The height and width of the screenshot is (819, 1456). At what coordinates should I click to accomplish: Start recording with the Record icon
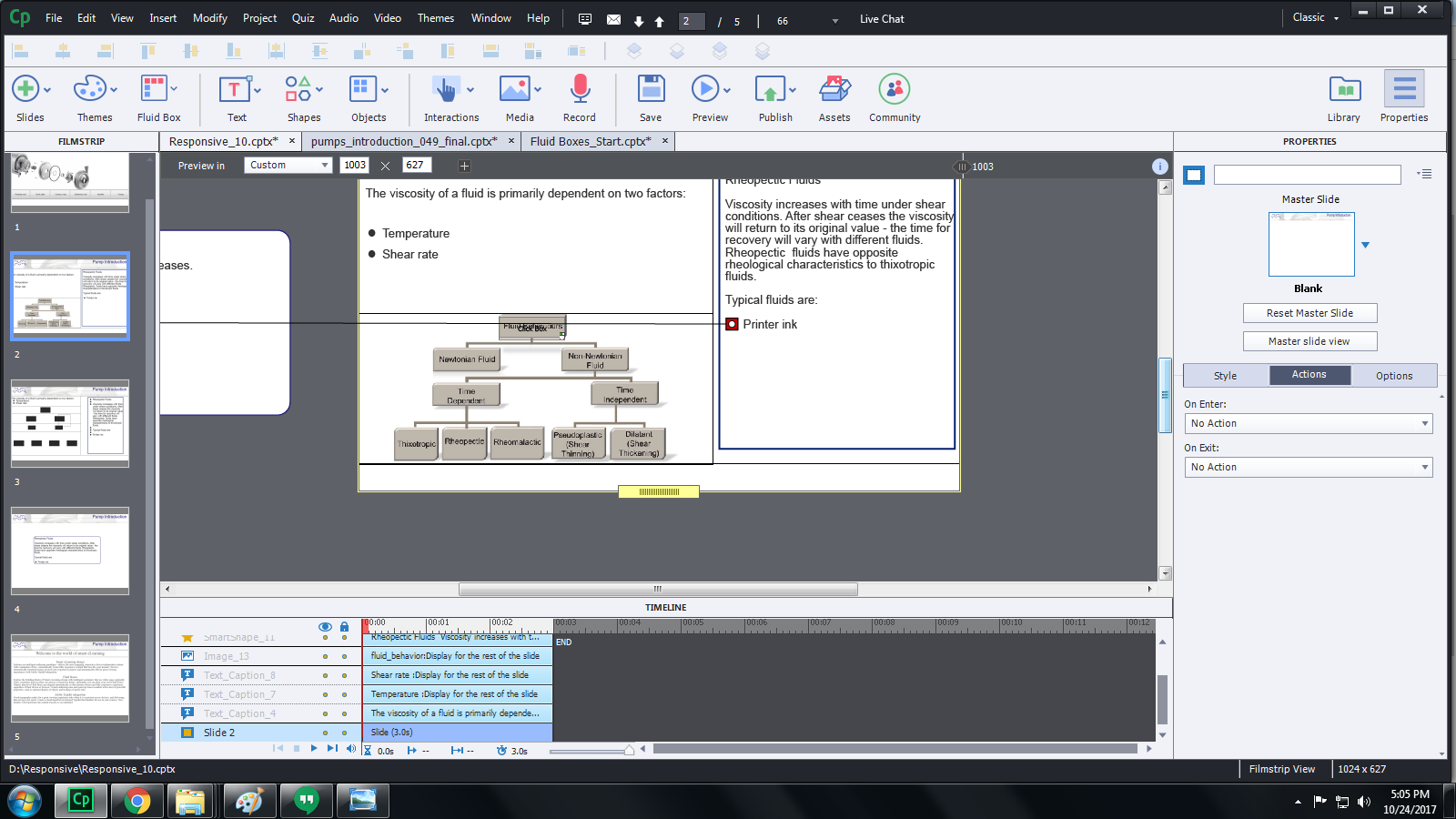[579, 90]
